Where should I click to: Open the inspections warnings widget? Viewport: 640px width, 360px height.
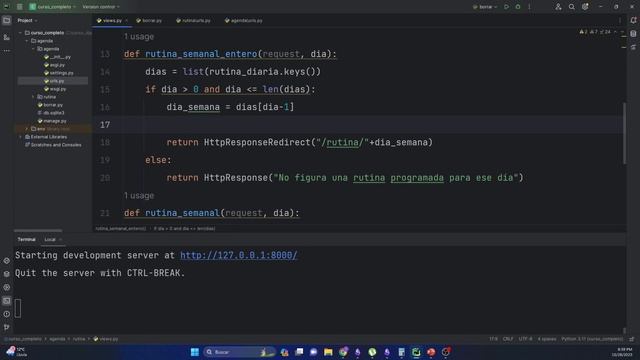click(x=595, y=32)
